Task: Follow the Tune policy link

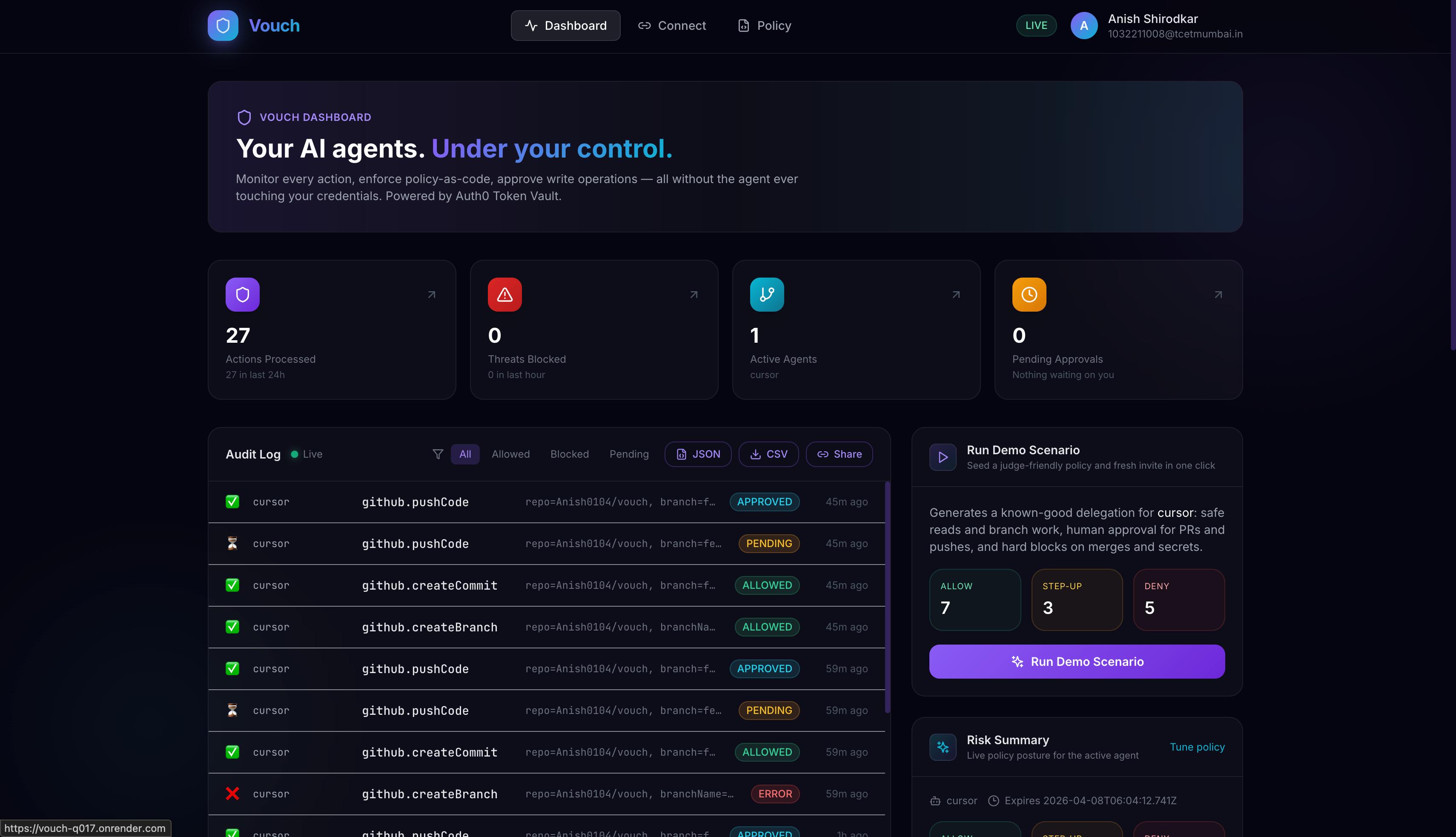Action: click(x=1197, y=747)
